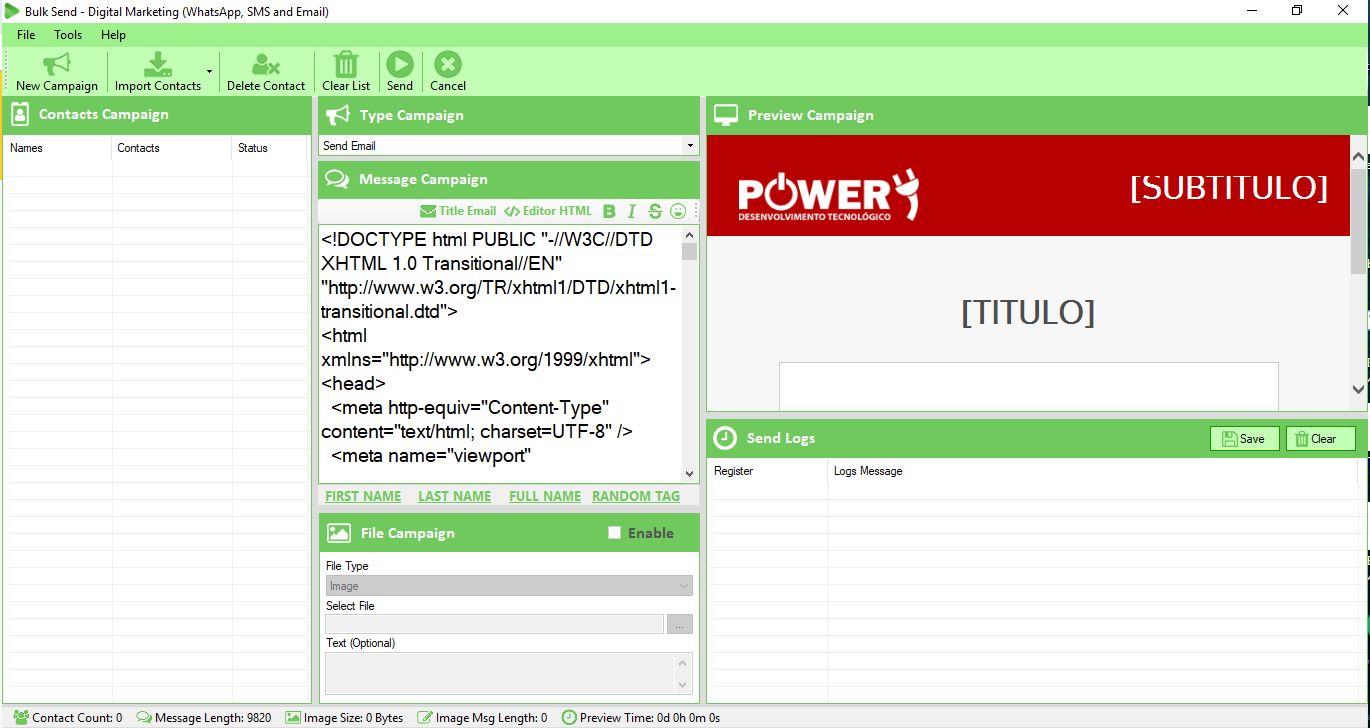The width and height of the screenshot is (1370, 728).
Task: Click the New Campaign megaphone icon
Action: (57, 65)
